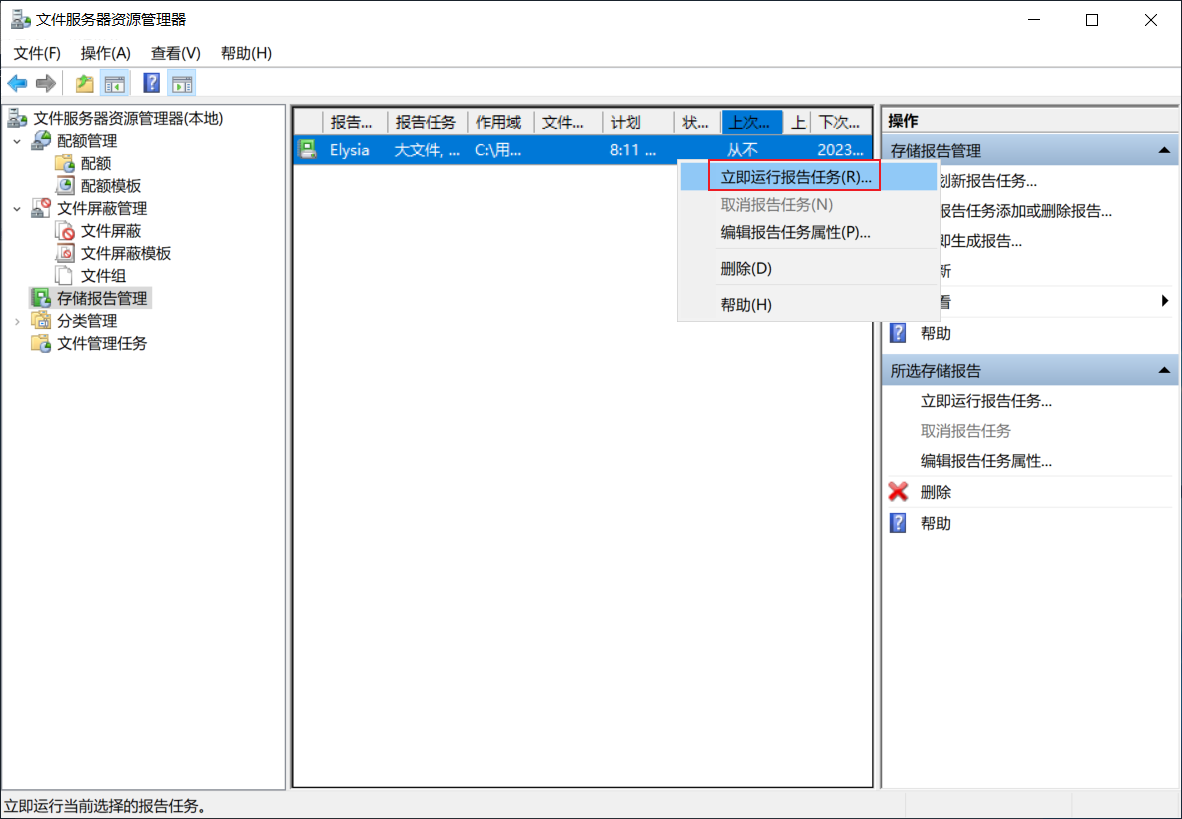The image size is (1182, 819).
Task: Click the red X delete icon in actions
Action: click(899, 492)
